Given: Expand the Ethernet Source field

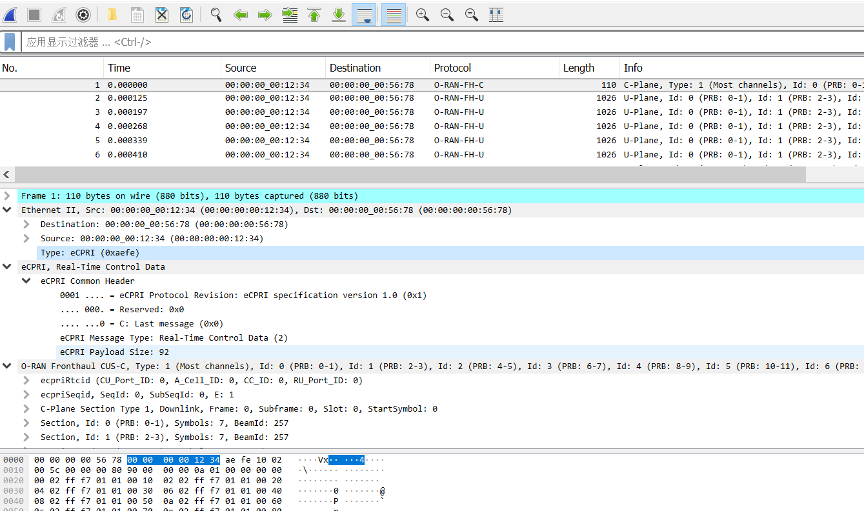Looking at the screenshot, I should 26,239.
